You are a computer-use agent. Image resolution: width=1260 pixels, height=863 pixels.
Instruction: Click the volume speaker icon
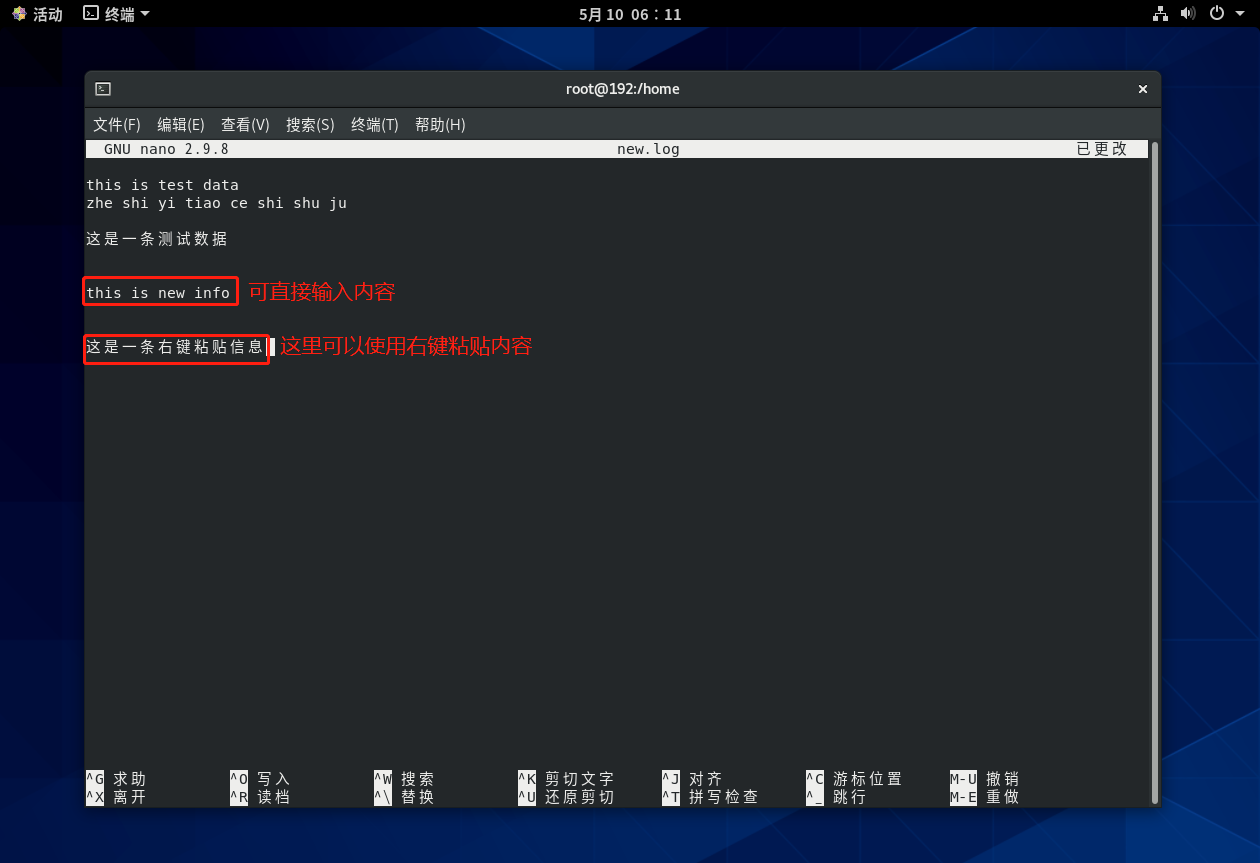pyautogui.click(x=1188, y=14)
